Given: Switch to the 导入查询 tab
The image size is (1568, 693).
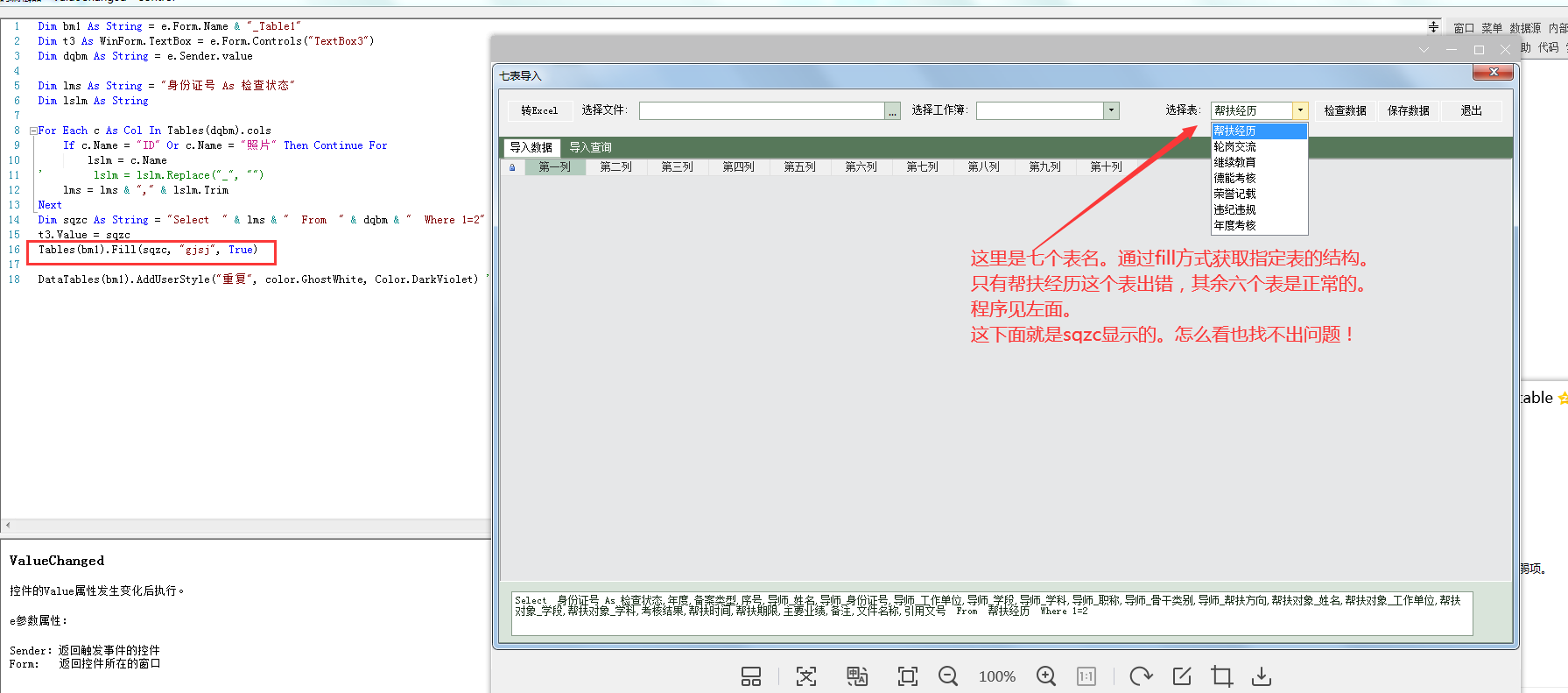Looking at the screenshot, I should click(590, 147).
